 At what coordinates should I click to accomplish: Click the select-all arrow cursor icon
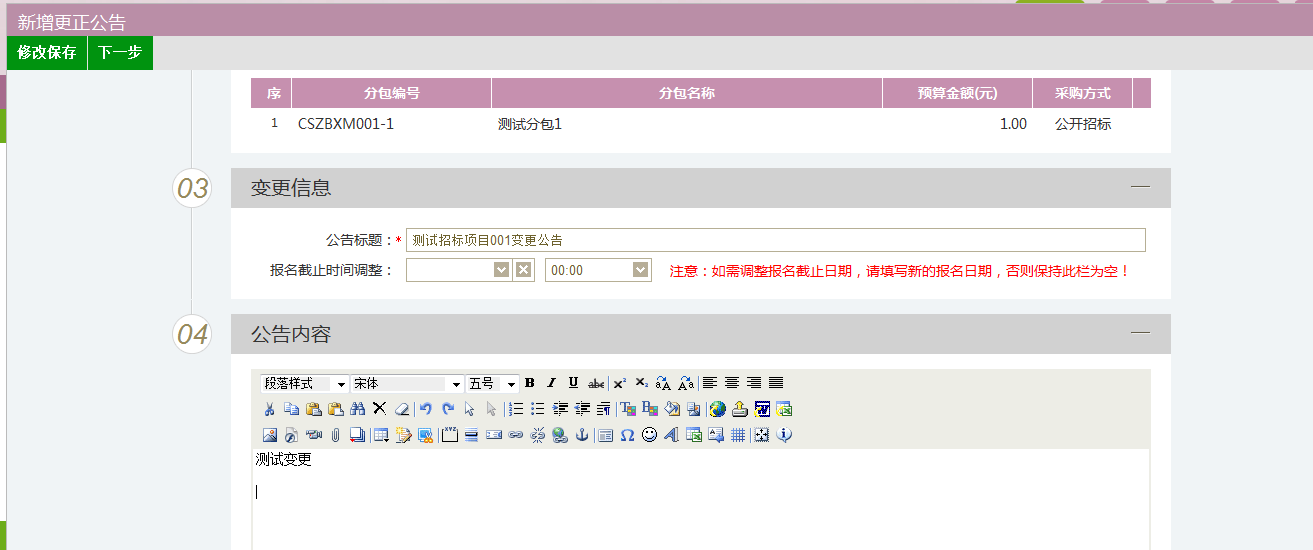pos(470,409)
